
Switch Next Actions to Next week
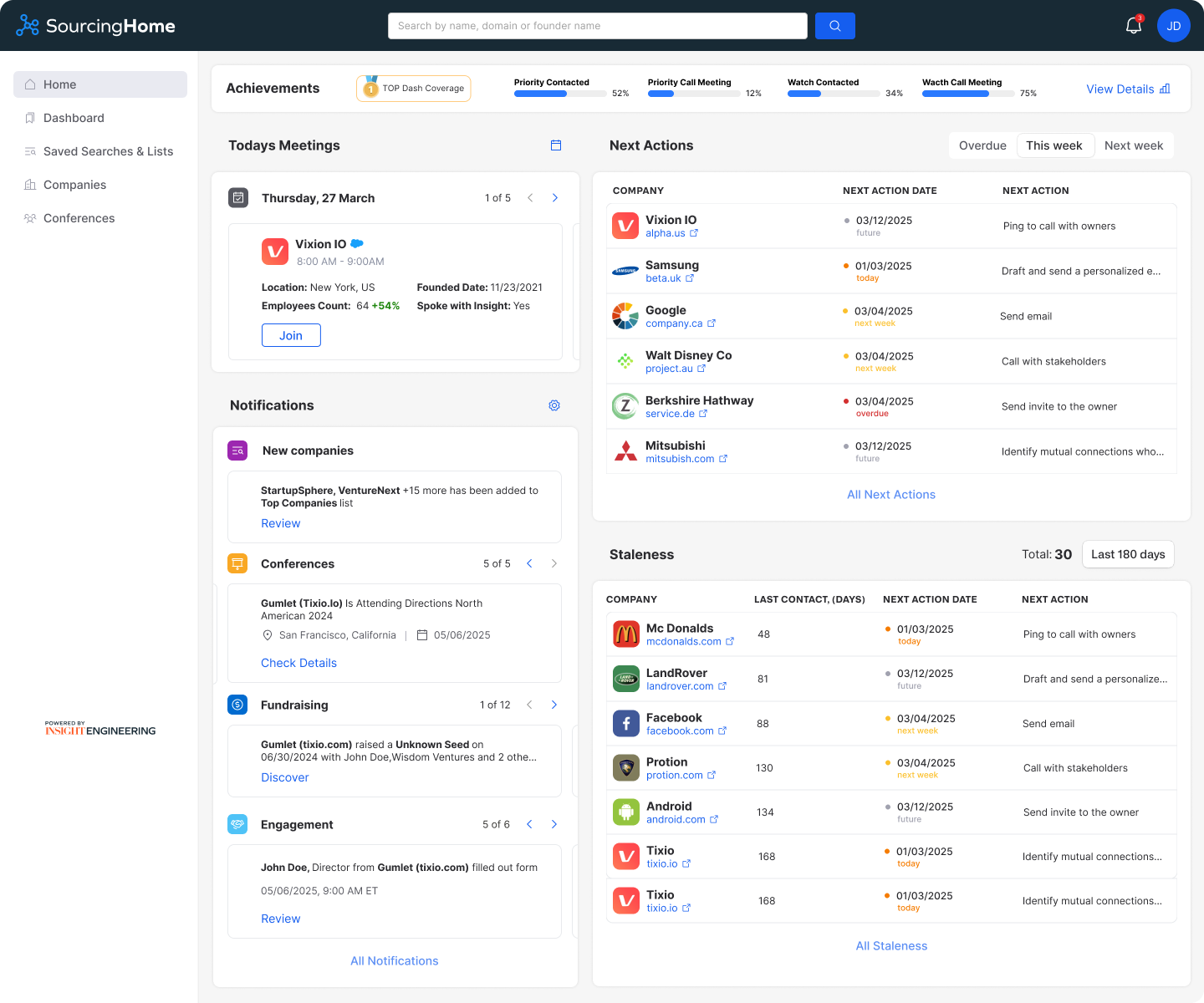(x=1133, y=145)
